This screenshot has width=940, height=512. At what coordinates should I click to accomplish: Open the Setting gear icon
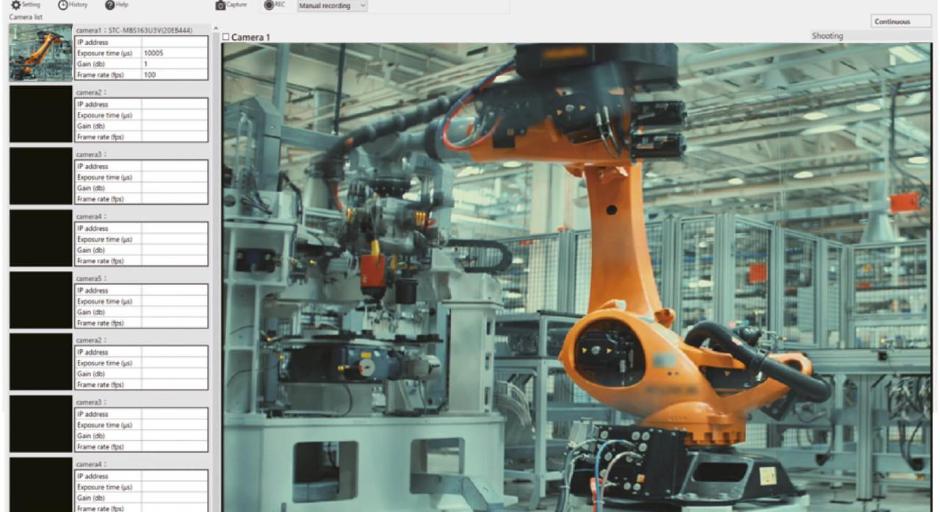coord(16,5)
